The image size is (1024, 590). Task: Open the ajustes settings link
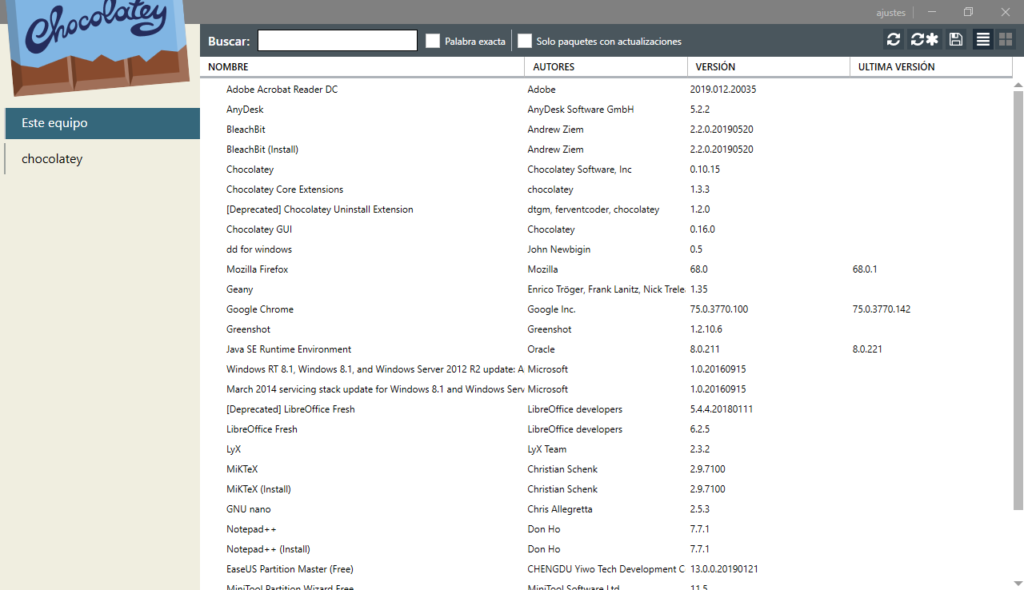[x=891, y=12]
